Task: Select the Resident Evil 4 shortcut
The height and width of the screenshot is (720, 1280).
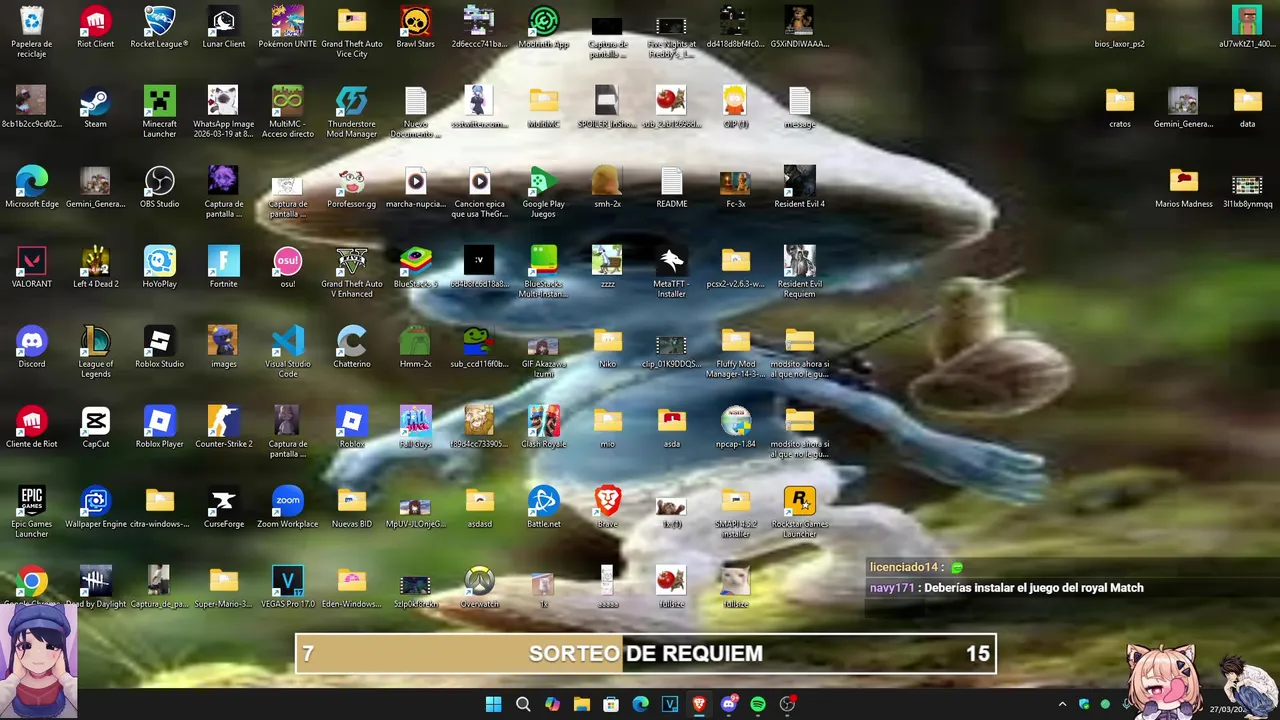Action: (800, 187)
